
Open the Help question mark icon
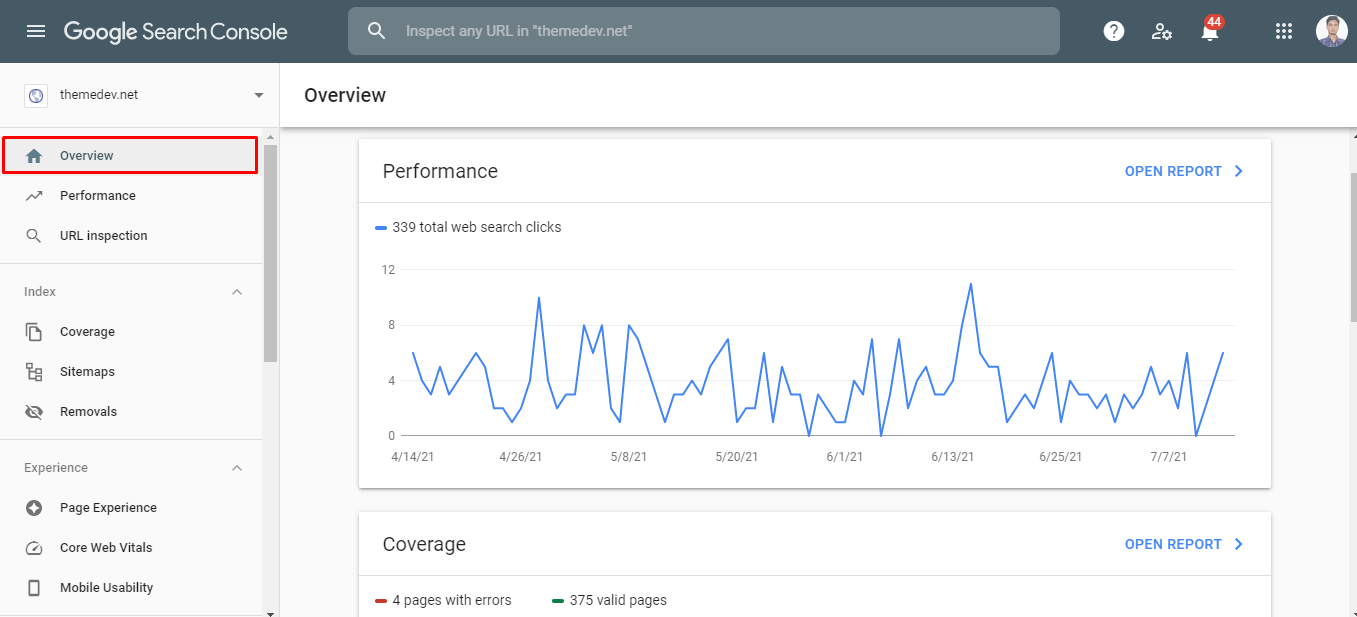[1114, 31]
